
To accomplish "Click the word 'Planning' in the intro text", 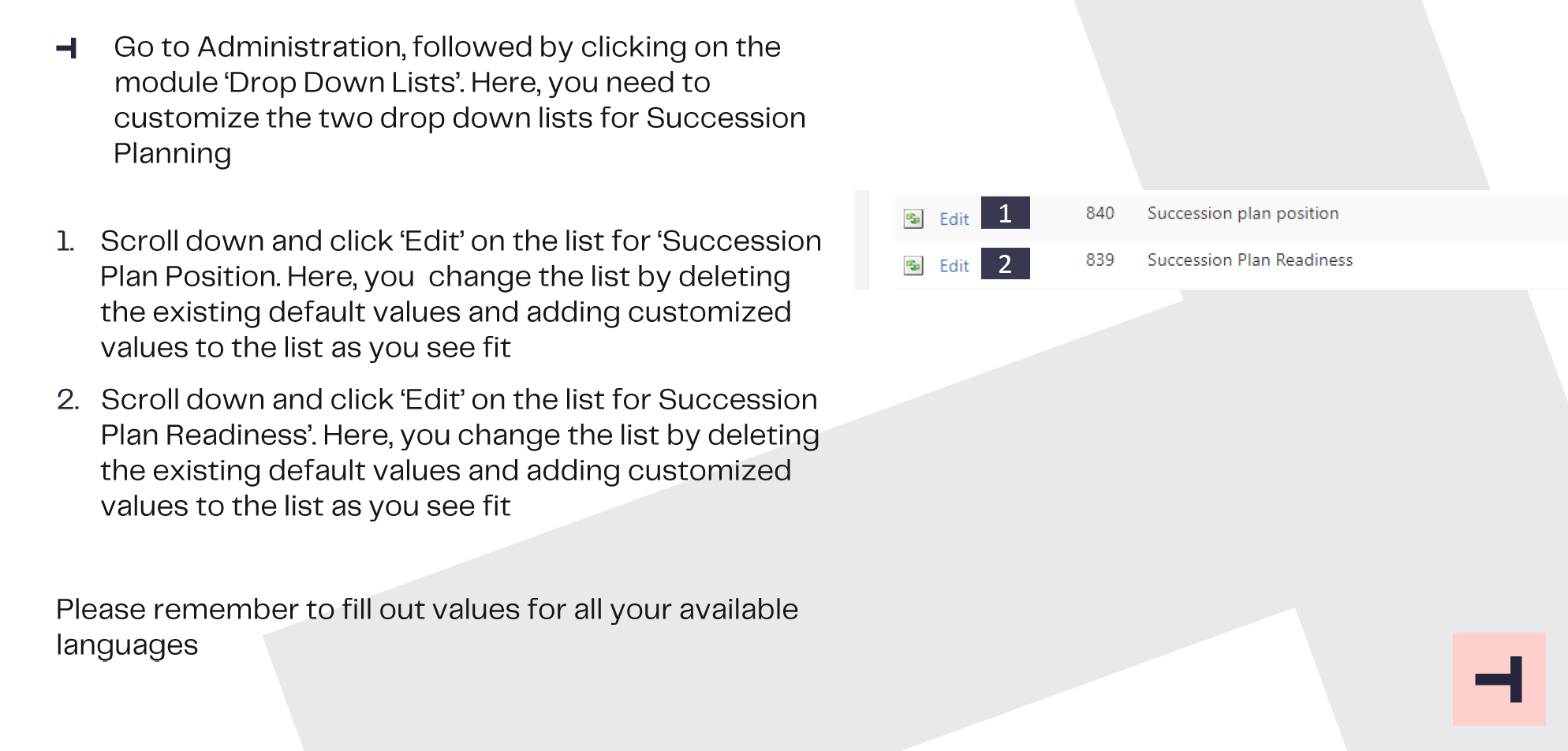I will click(173, 154).
